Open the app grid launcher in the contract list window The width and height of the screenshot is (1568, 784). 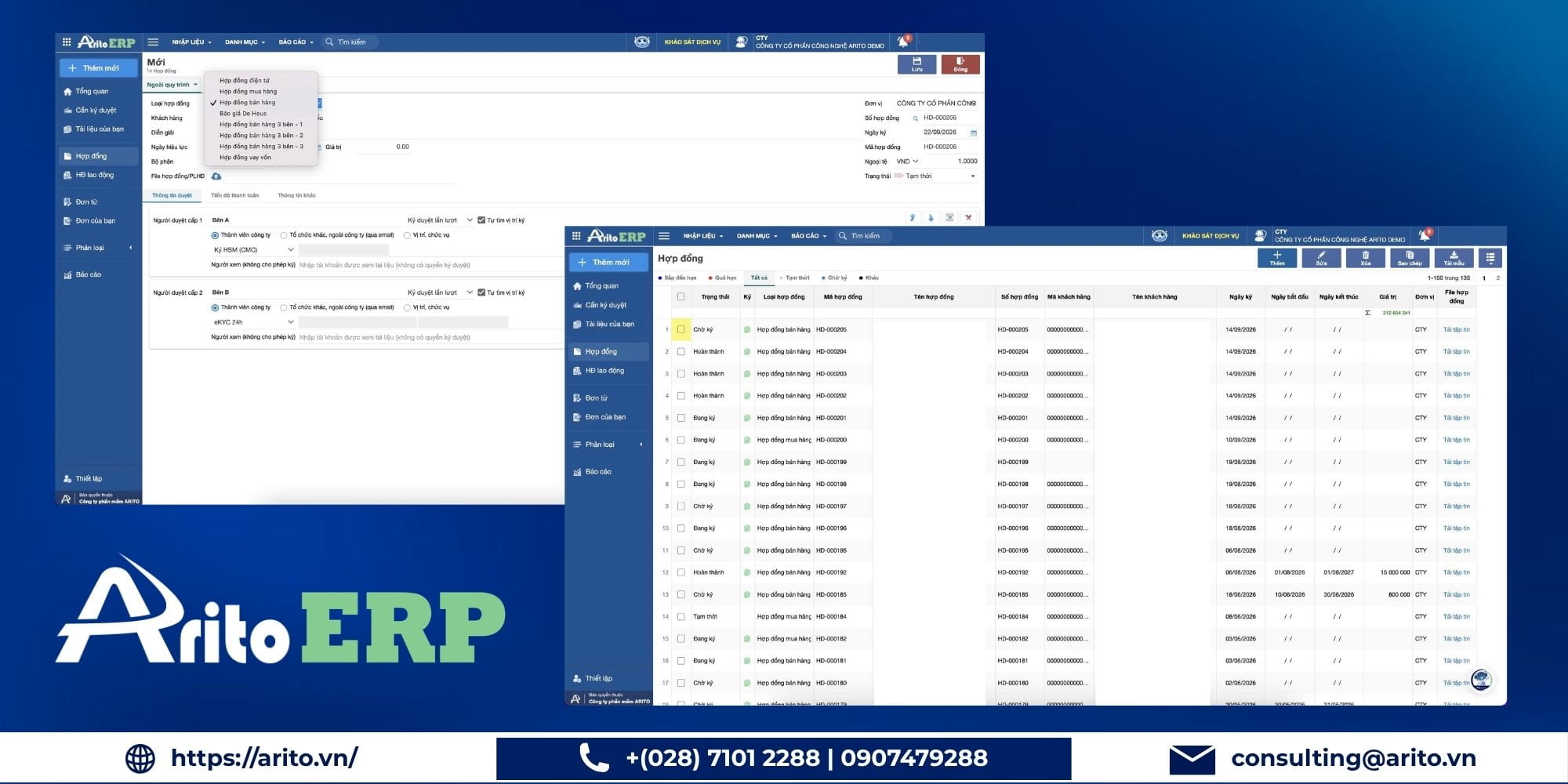(576, 236)
